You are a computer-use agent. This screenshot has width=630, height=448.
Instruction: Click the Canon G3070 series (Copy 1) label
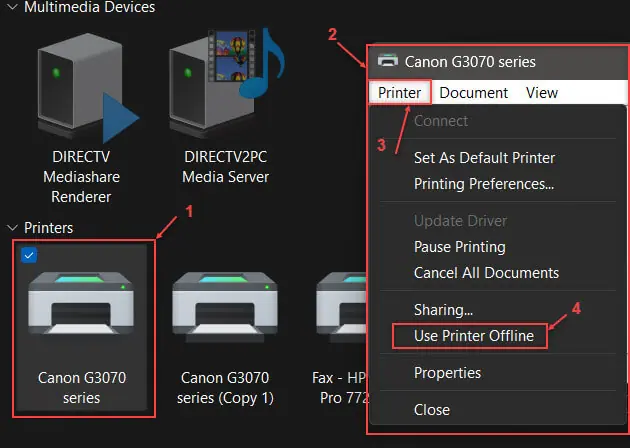[225, 388]
